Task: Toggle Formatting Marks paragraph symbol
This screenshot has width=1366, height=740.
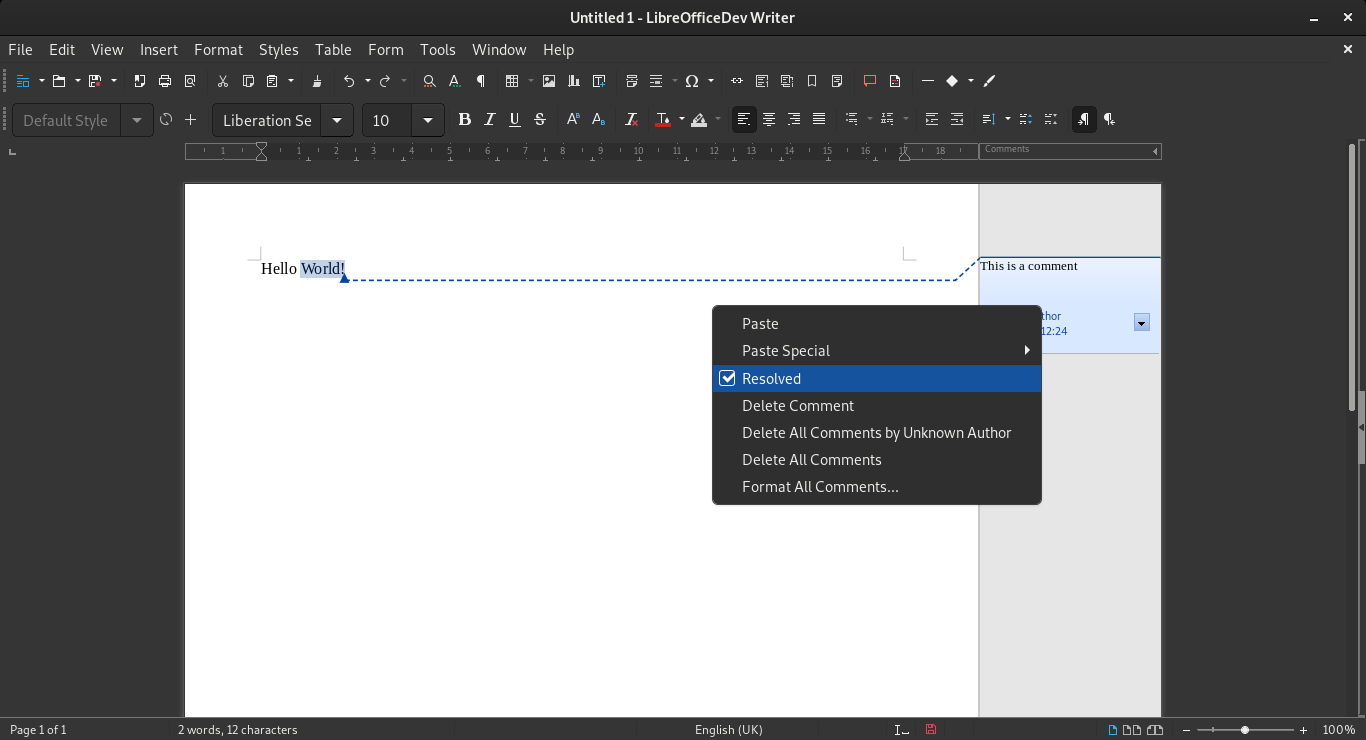Action: pyautogui.click(x=481, y=81)
